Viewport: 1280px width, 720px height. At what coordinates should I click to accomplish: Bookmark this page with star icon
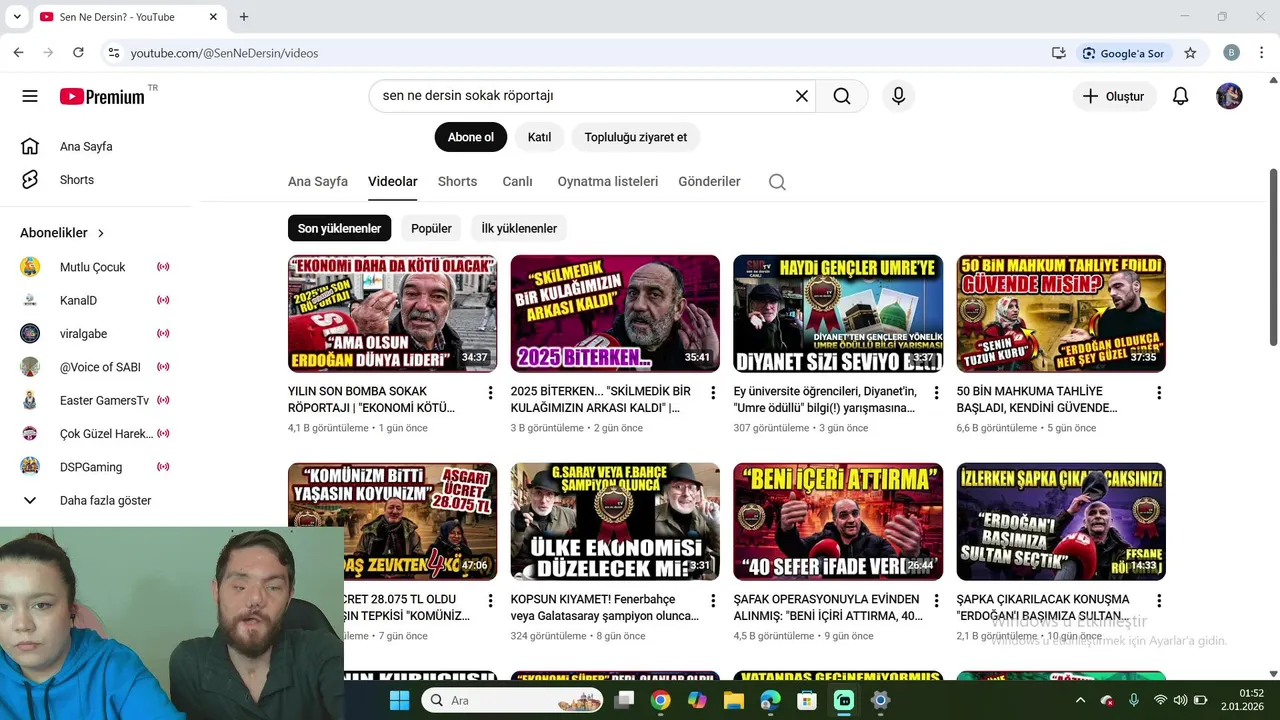click(1190, 53)
